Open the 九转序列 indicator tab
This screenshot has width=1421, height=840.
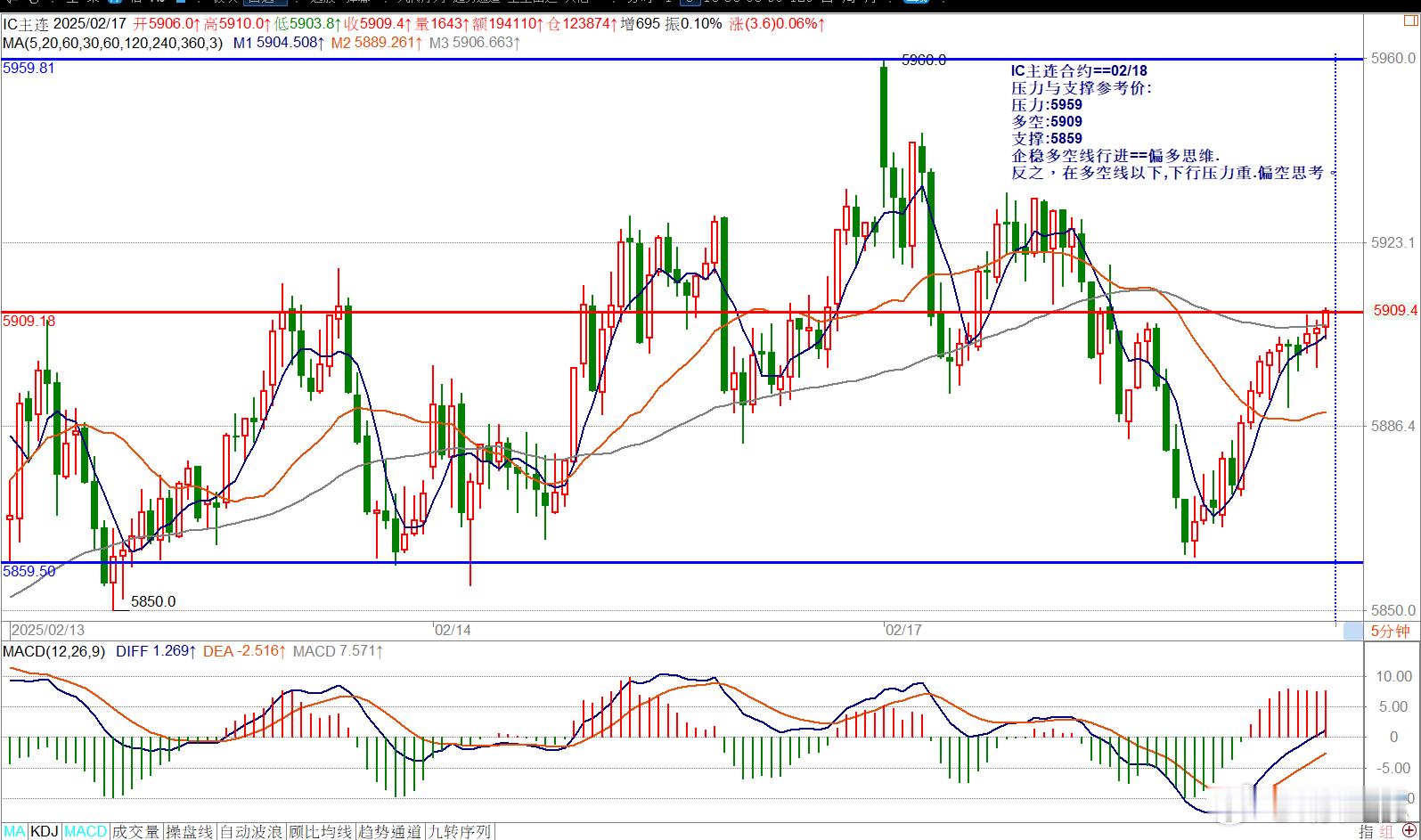tap(460, 831)
